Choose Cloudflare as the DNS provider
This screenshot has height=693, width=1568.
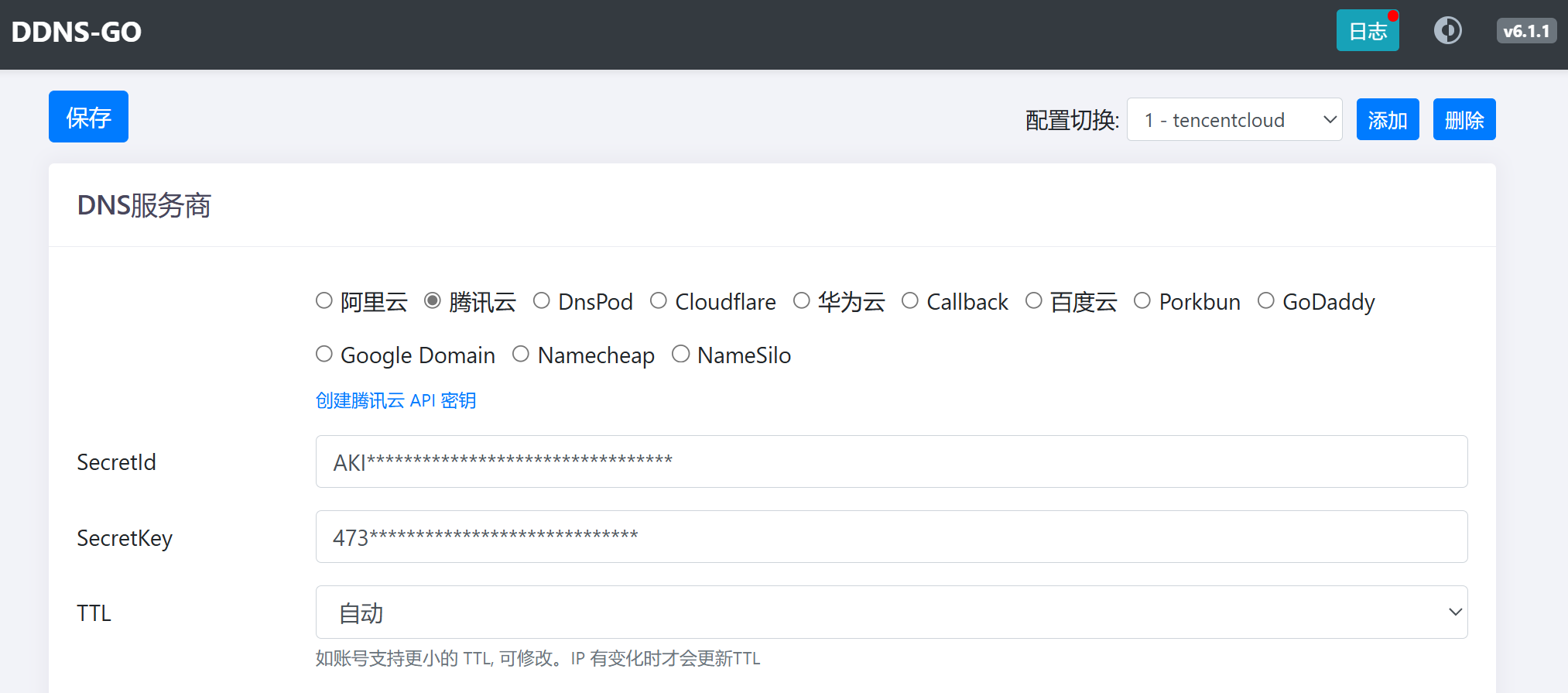tap(659, 300)
